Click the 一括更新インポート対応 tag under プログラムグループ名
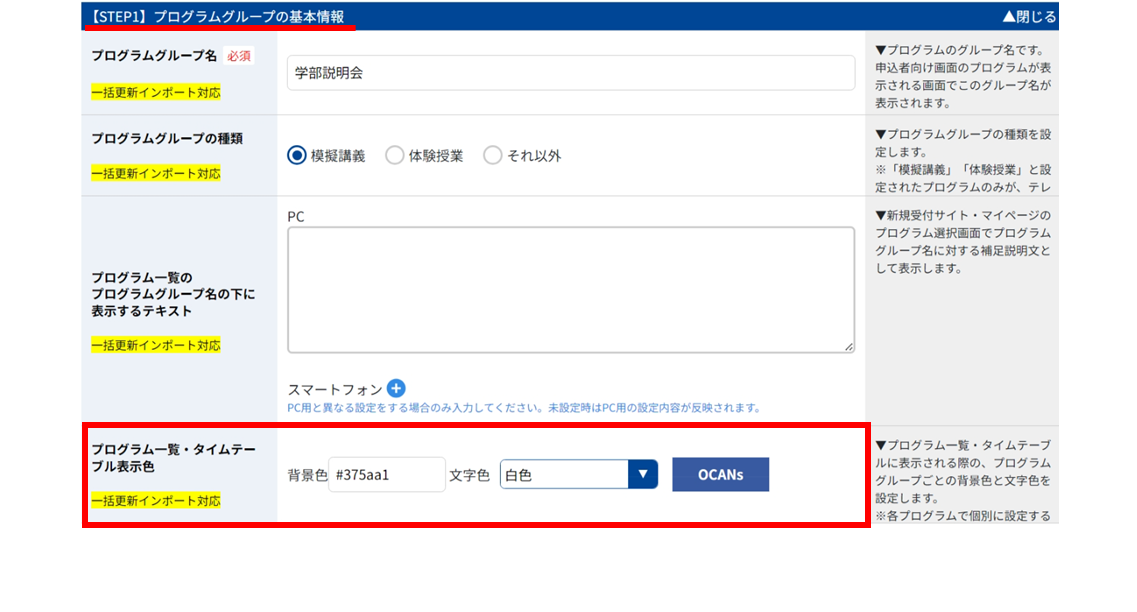 [x=156, y=92]
